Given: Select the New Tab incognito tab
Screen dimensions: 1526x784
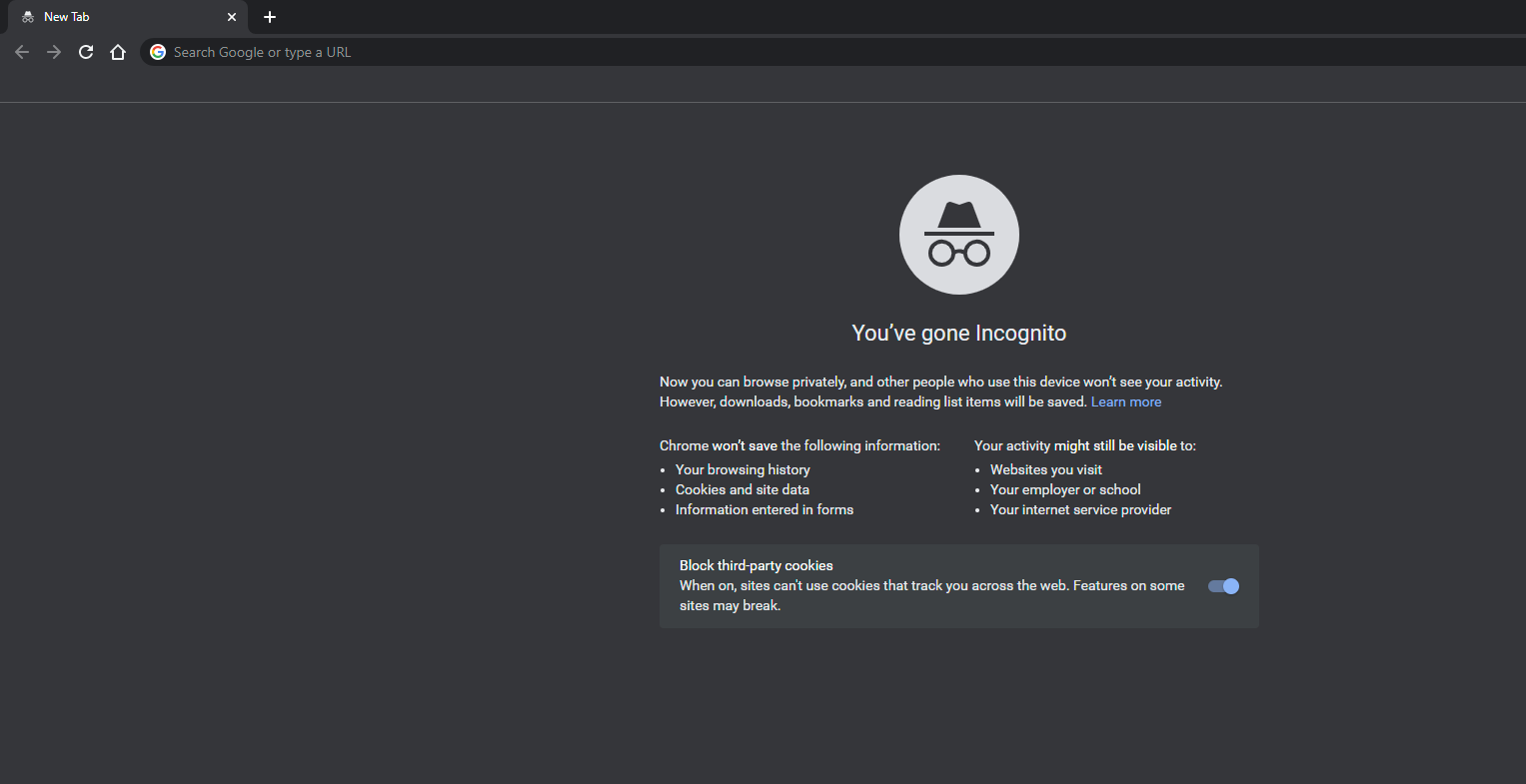Looking at the screenshot, I should [x=128, y=17].
